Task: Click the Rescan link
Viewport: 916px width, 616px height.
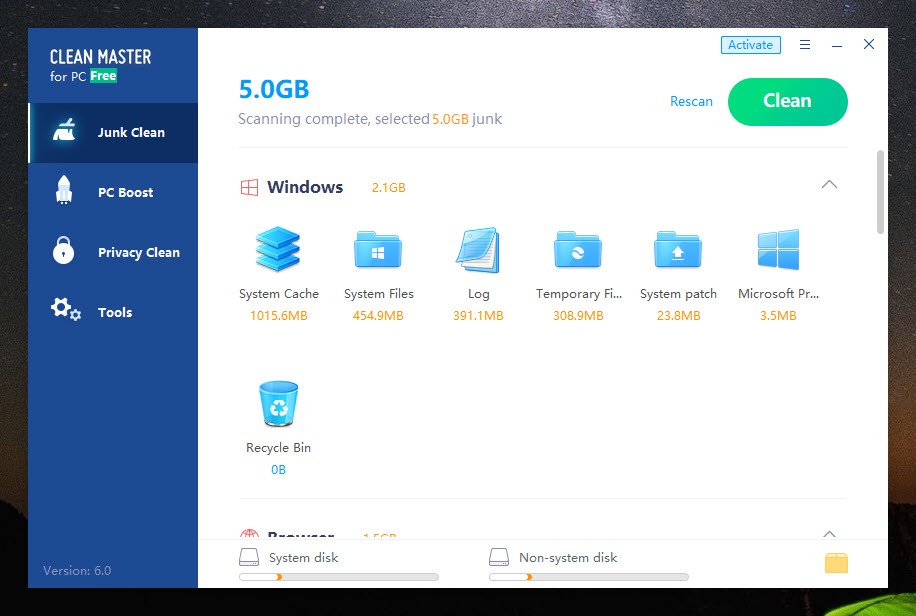Action: (x=691, y=101)
